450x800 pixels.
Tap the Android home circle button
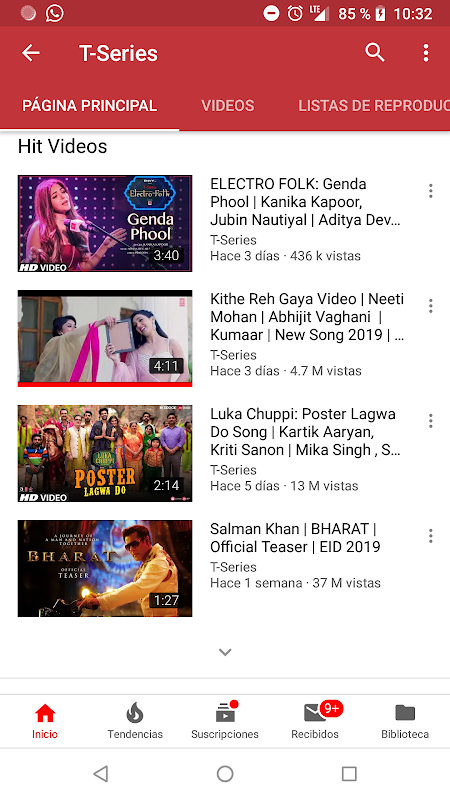click(x=225, y=774)
